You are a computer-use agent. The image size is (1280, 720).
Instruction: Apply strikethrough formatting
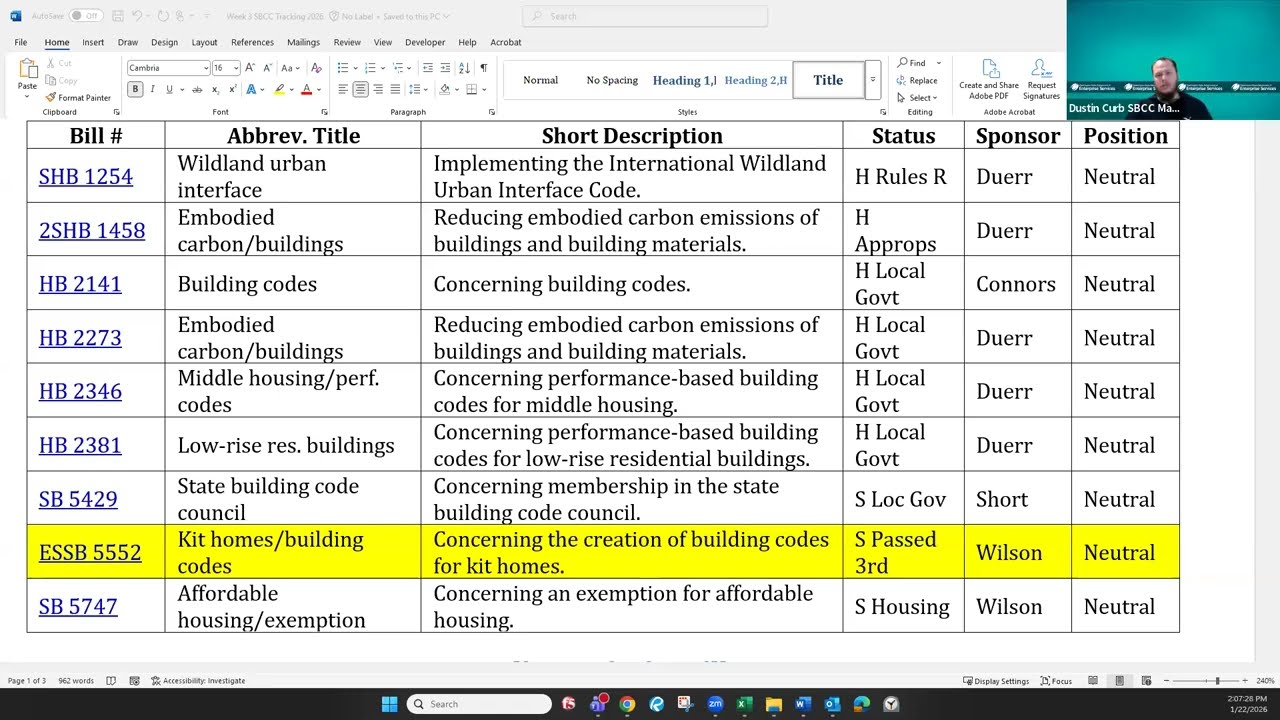tap(197, 90)
